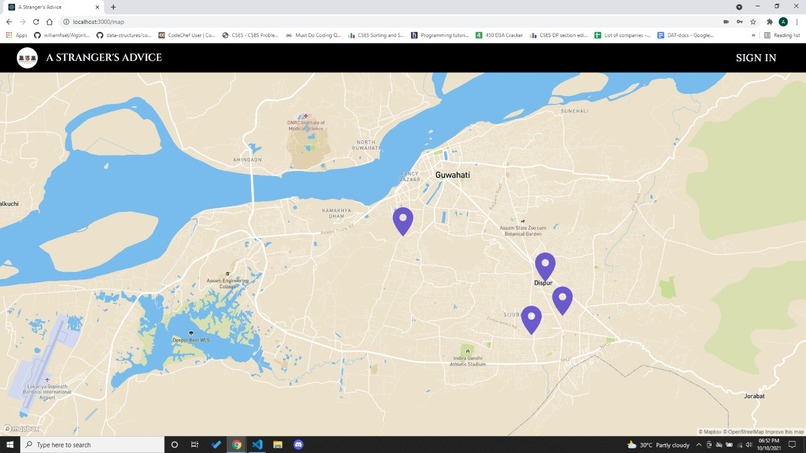The image size is (806, 453).
Task: Open A STRANGER'S ADVICE home title
Action: 104,58
